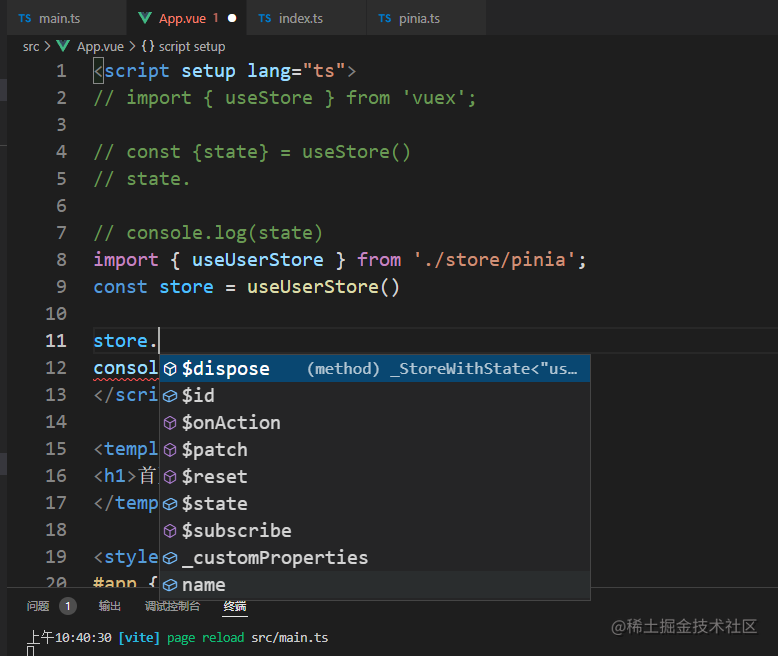Click the unsaved dot on App.vue tab
Screen dimensions: 778x656
coord(232,18)
